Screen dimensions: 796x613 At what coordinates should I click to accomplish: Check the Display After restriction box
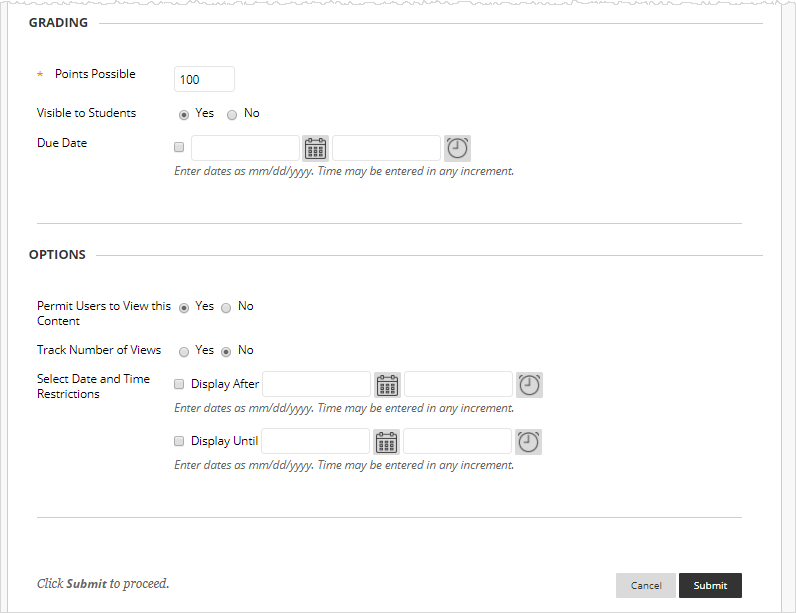click(x=179, y=384)
